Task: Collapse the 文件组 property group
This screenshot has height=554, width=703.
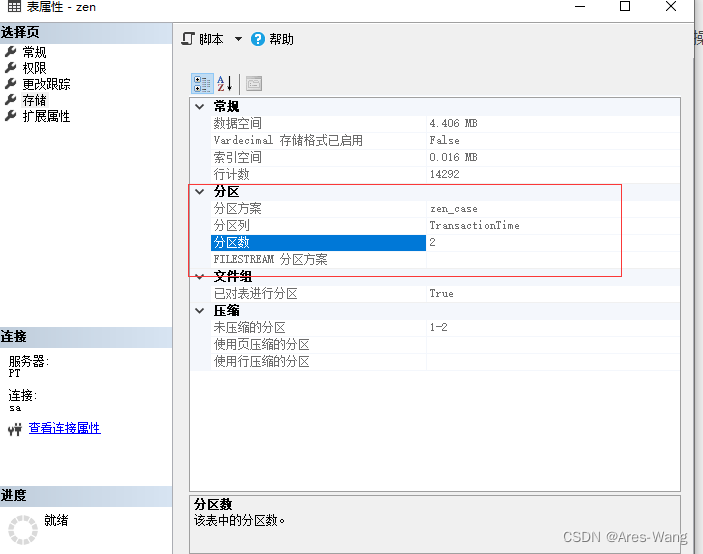Action: click(x=200, y=277)
